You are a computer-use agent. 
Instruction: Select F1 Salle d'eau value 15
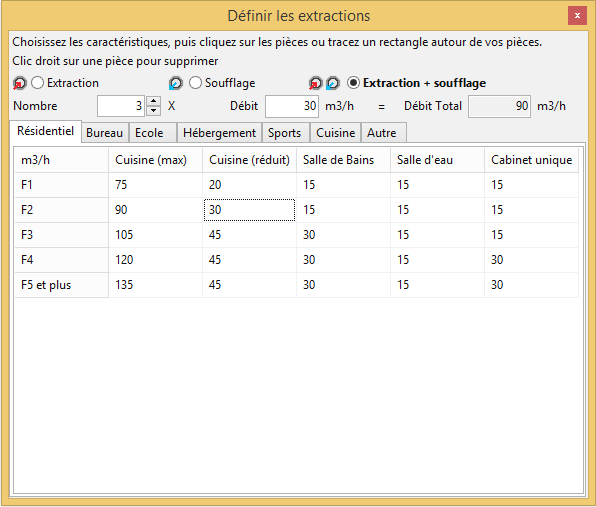[x=437, y=185]
